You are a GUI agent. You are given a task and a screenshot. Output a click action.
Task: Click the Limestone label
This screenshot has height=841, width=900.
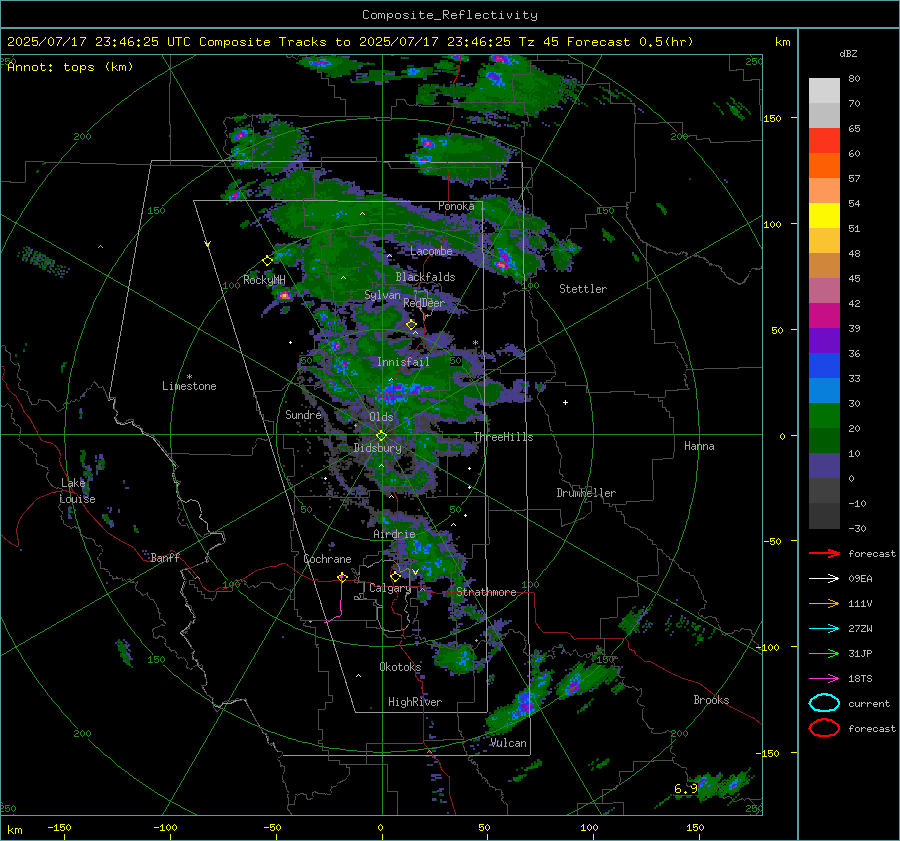(x=189, y=386)
